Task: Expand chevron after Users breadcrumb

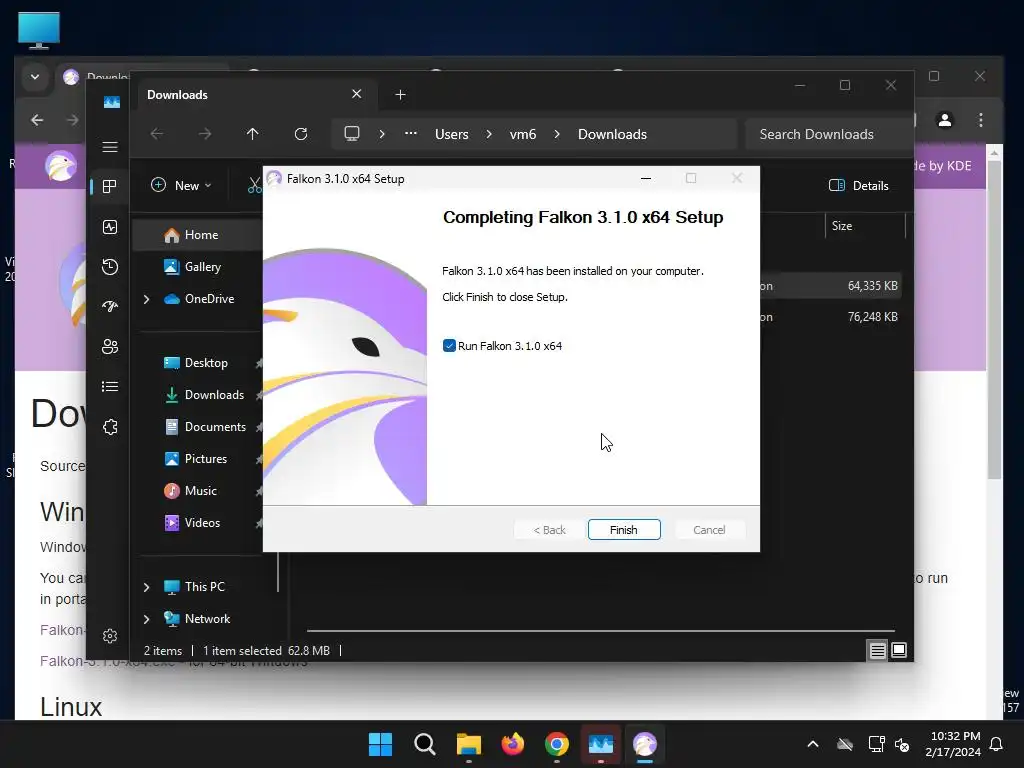Action: pos(488,134)
